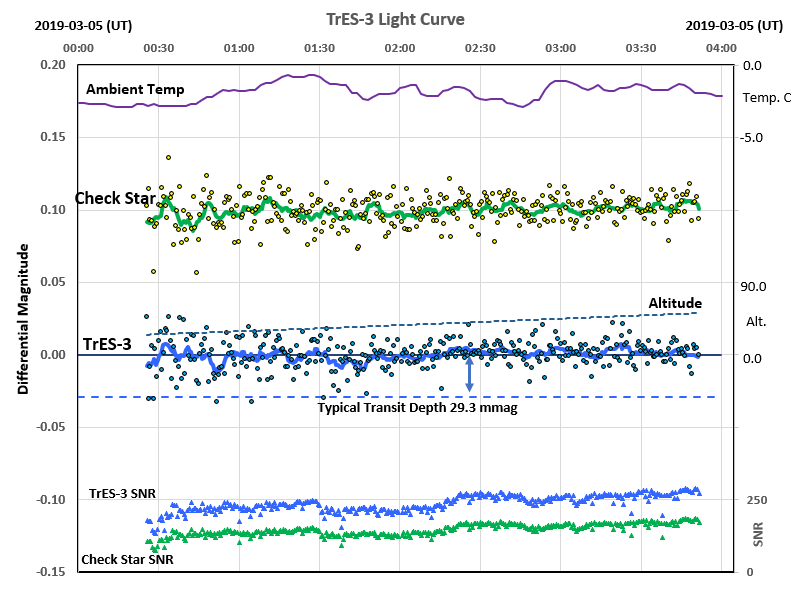This screenshot has height=593, width=792.
Task: Select the 90.0 altitude axis value
Action: 753,286
